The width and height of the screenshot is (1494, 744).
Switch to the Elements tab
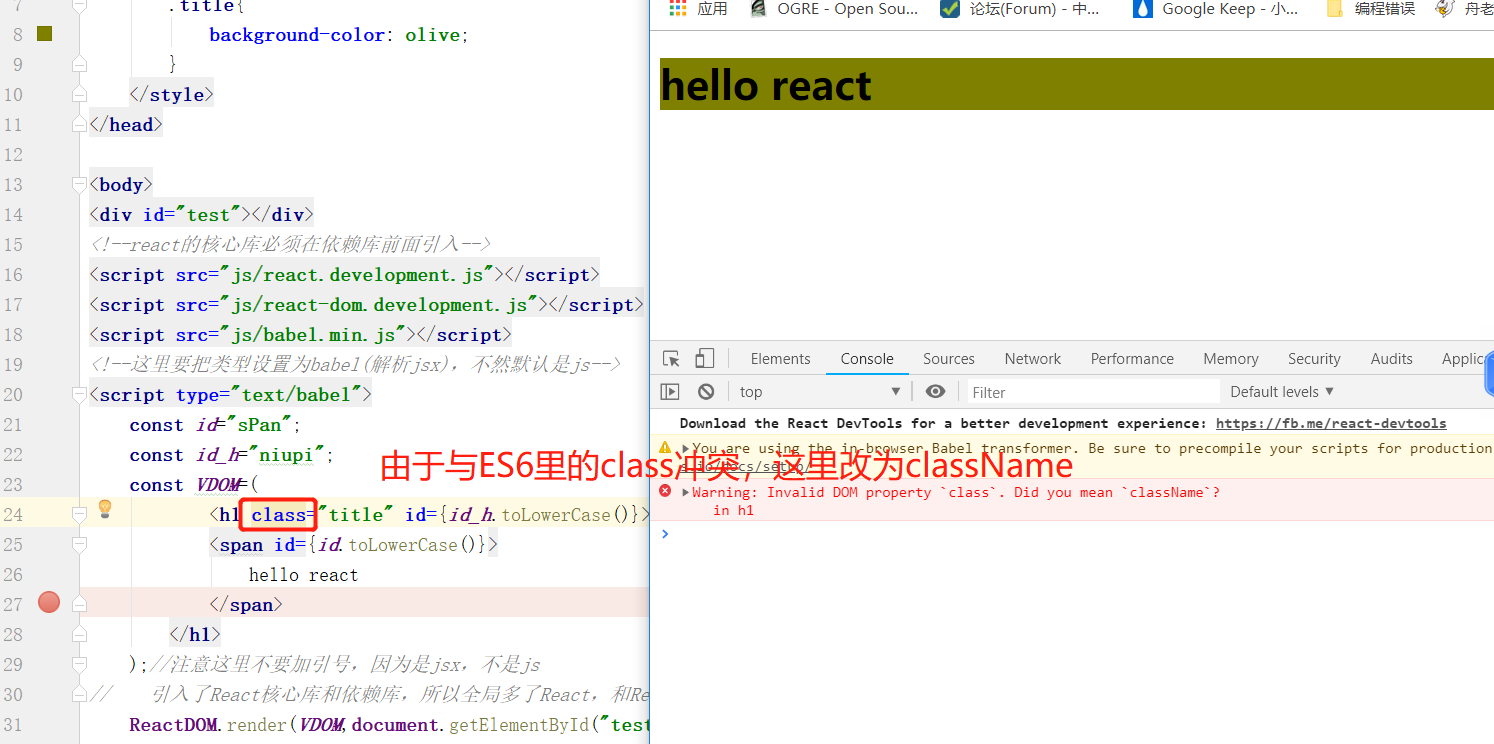(780, 359)
